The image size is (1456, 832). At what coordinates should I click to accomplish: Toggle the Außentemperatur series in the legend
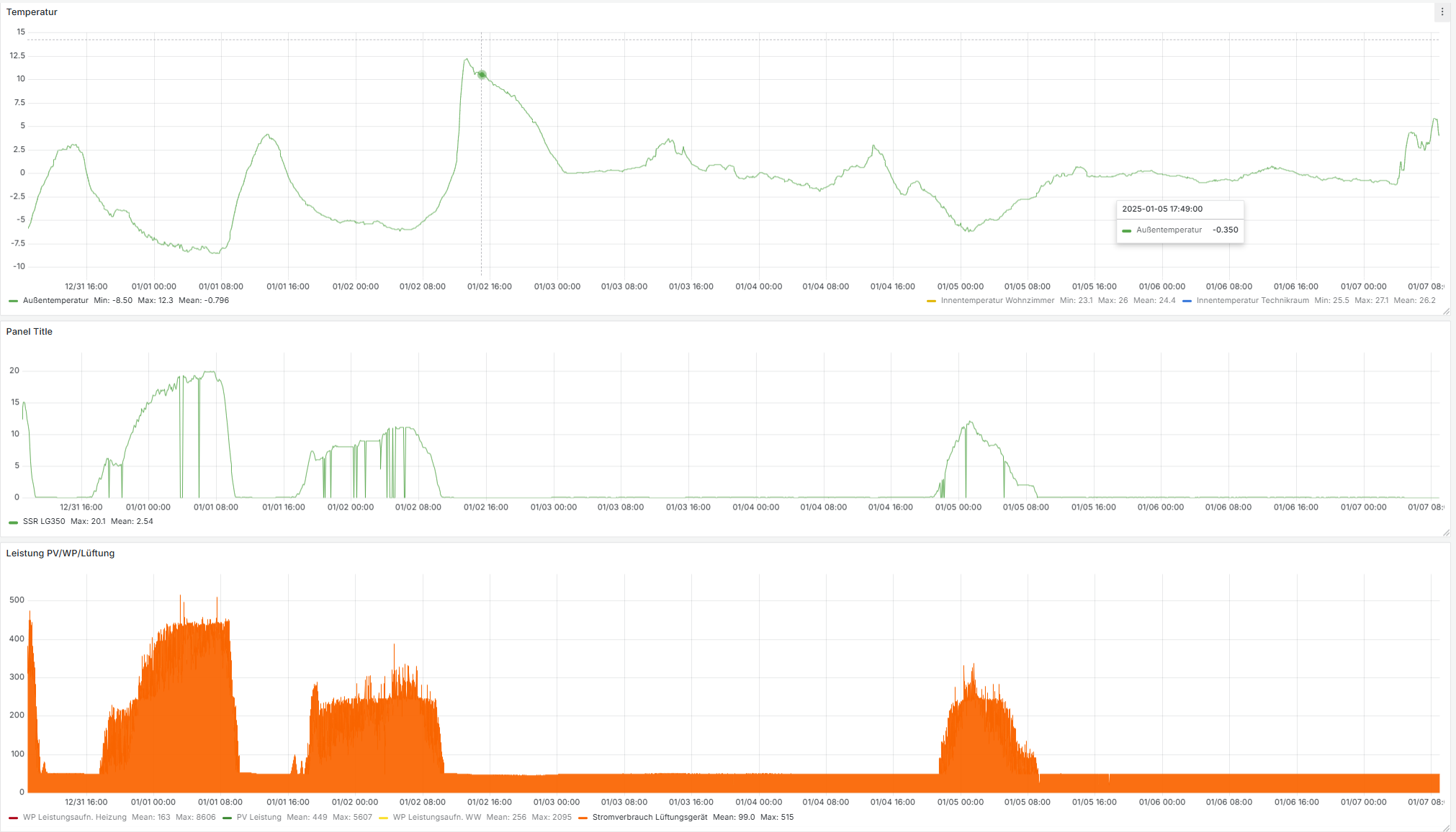coord(55,301)
